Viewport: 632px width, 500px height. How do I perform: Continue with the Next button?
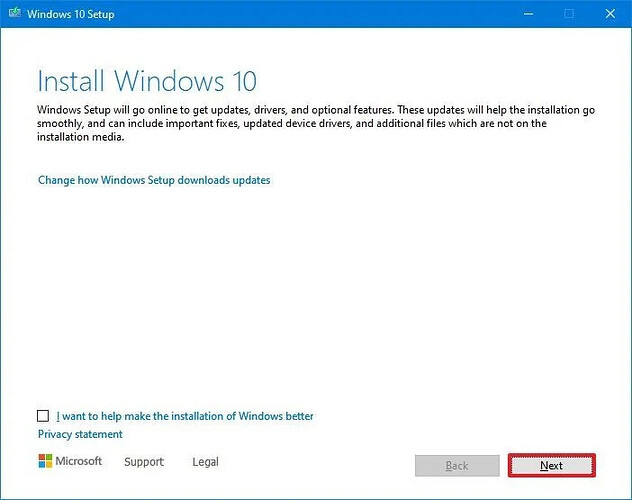tap(551, 465)
